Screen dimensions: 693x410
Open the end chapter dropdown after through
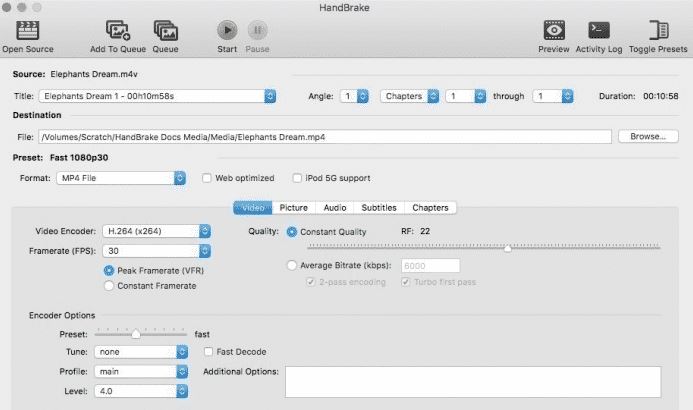coord(553,96)
